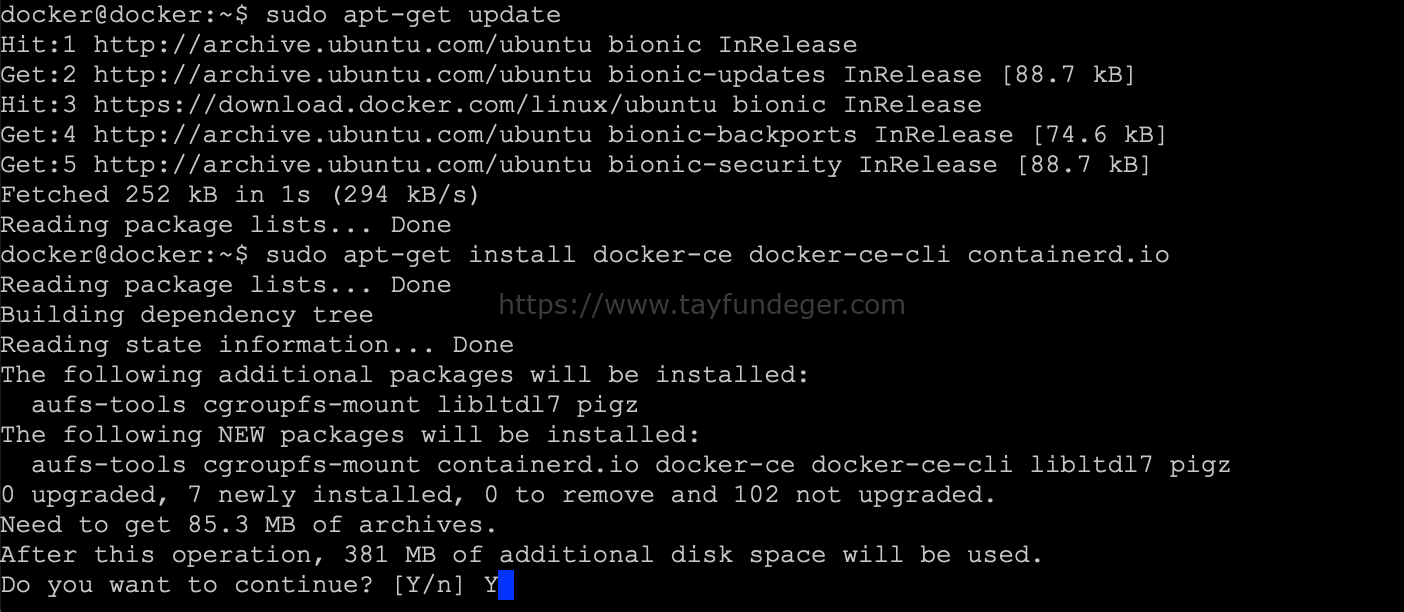Click the [Y/n] prompt option text

428,585
